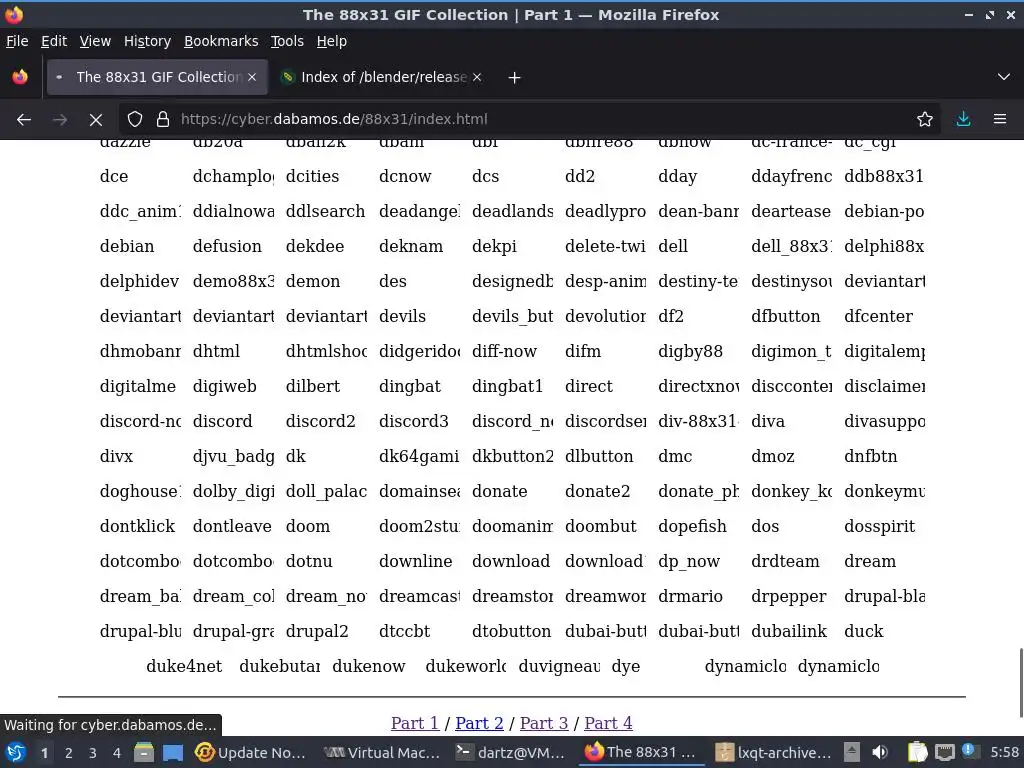1024x768 pixels.
Task: Open the lxqt-archiver taskbar window
Action: point(774,752)
